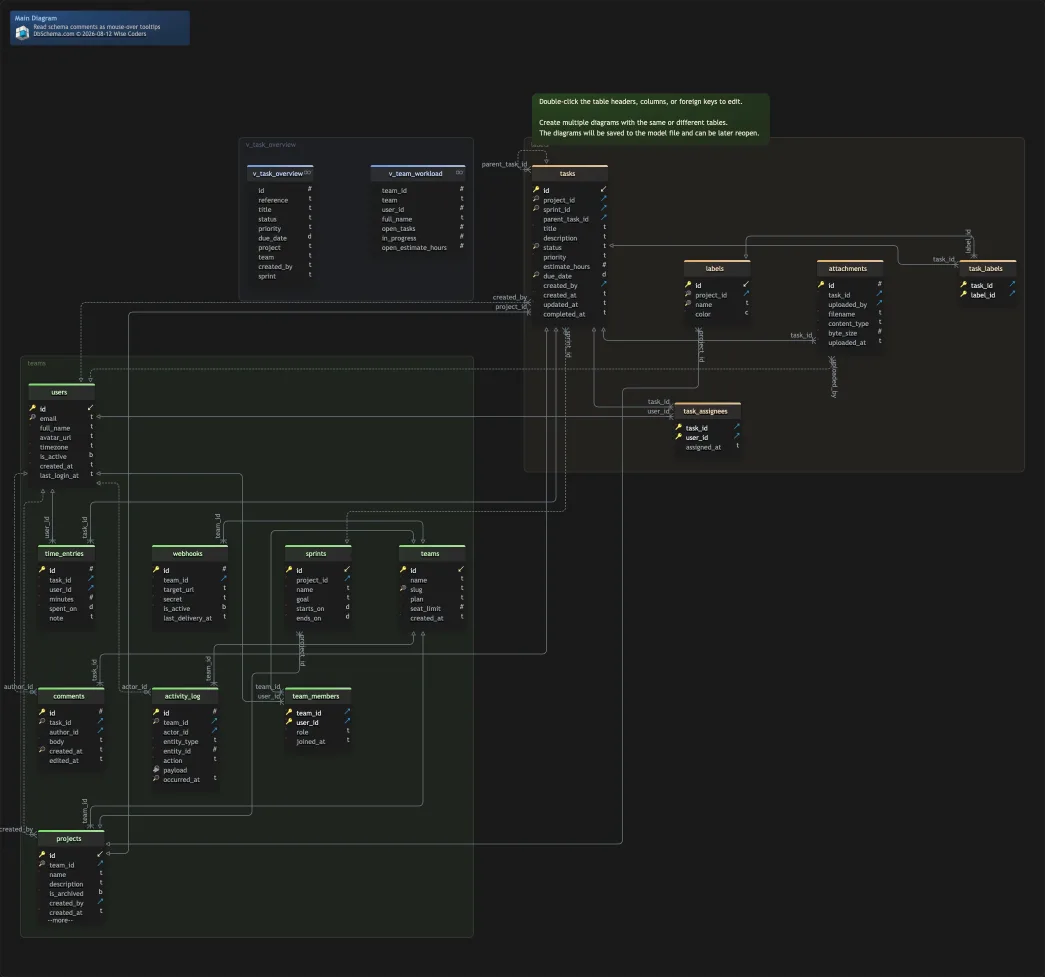
Task: Expand the --more-- row in projects table
Action: click(x=60, y=920)
